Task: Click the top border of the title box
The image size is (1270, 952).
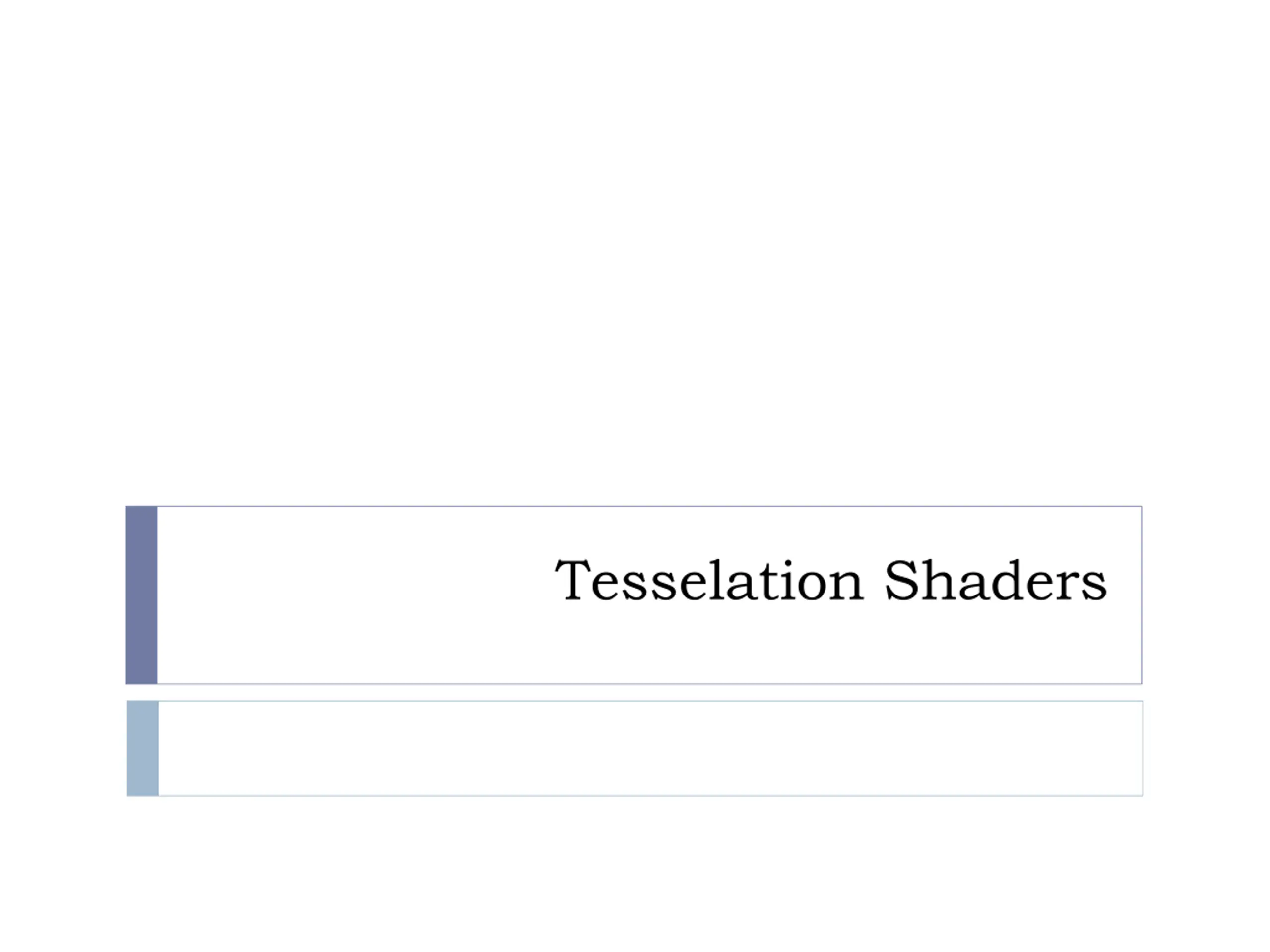Action: click(649, 506)
